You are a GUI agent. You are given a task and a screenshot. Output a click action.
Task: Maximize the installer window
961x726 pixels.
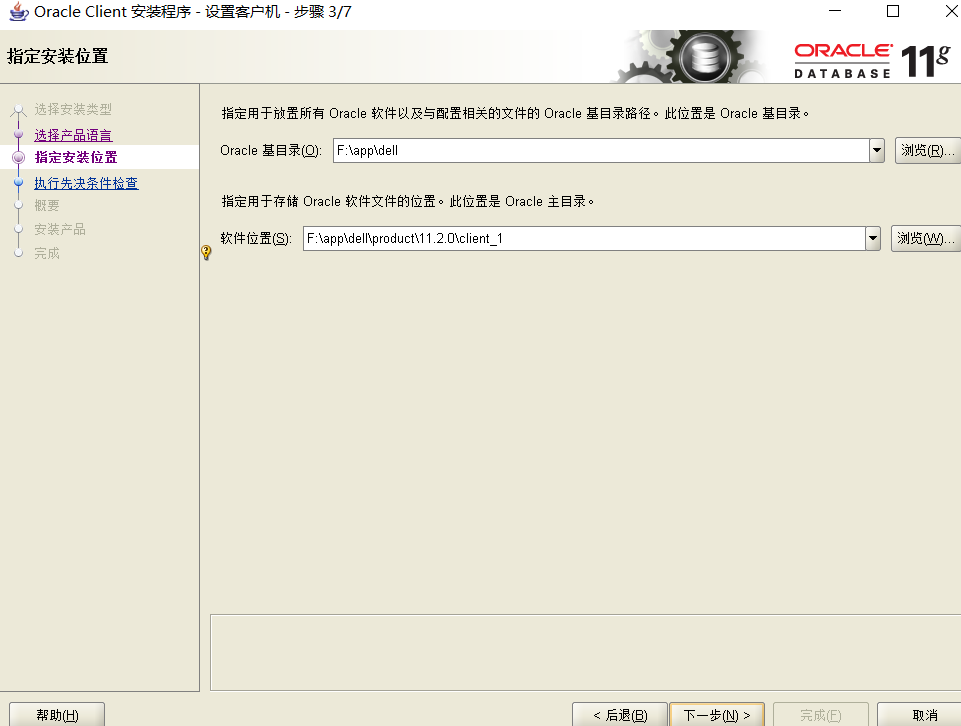pyautogui.click(x=893, y=11)
